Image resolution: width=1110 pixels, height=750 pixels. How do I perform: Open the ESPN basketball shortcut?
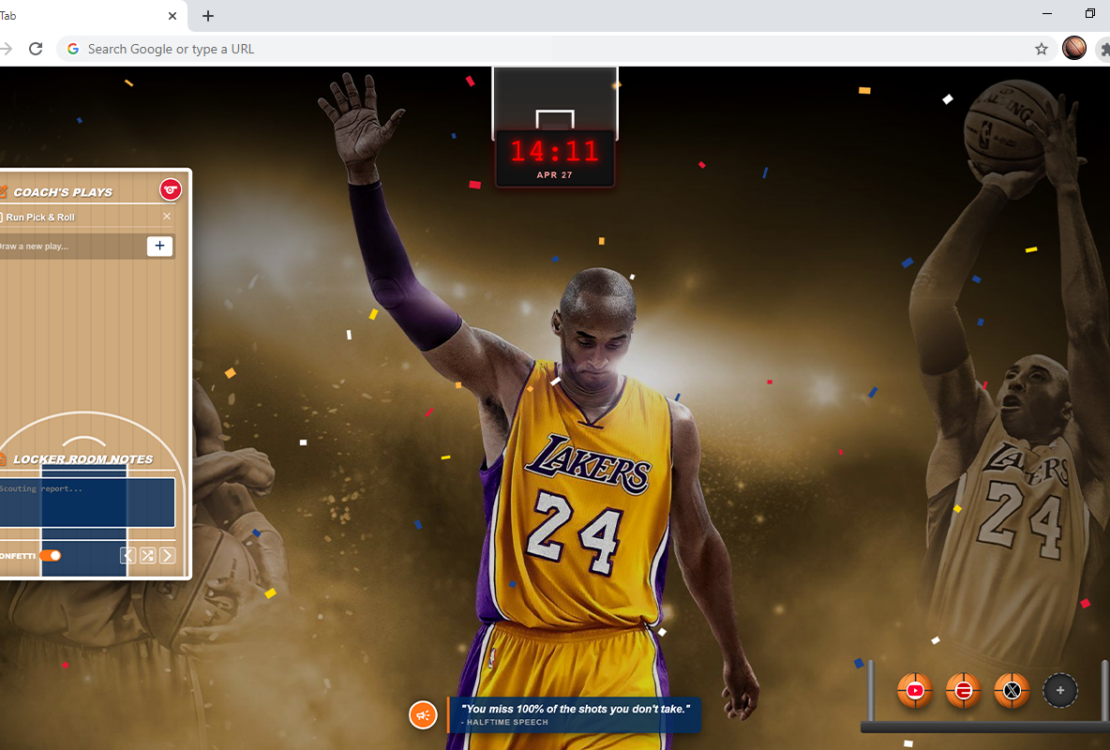[x=963, y=690]
